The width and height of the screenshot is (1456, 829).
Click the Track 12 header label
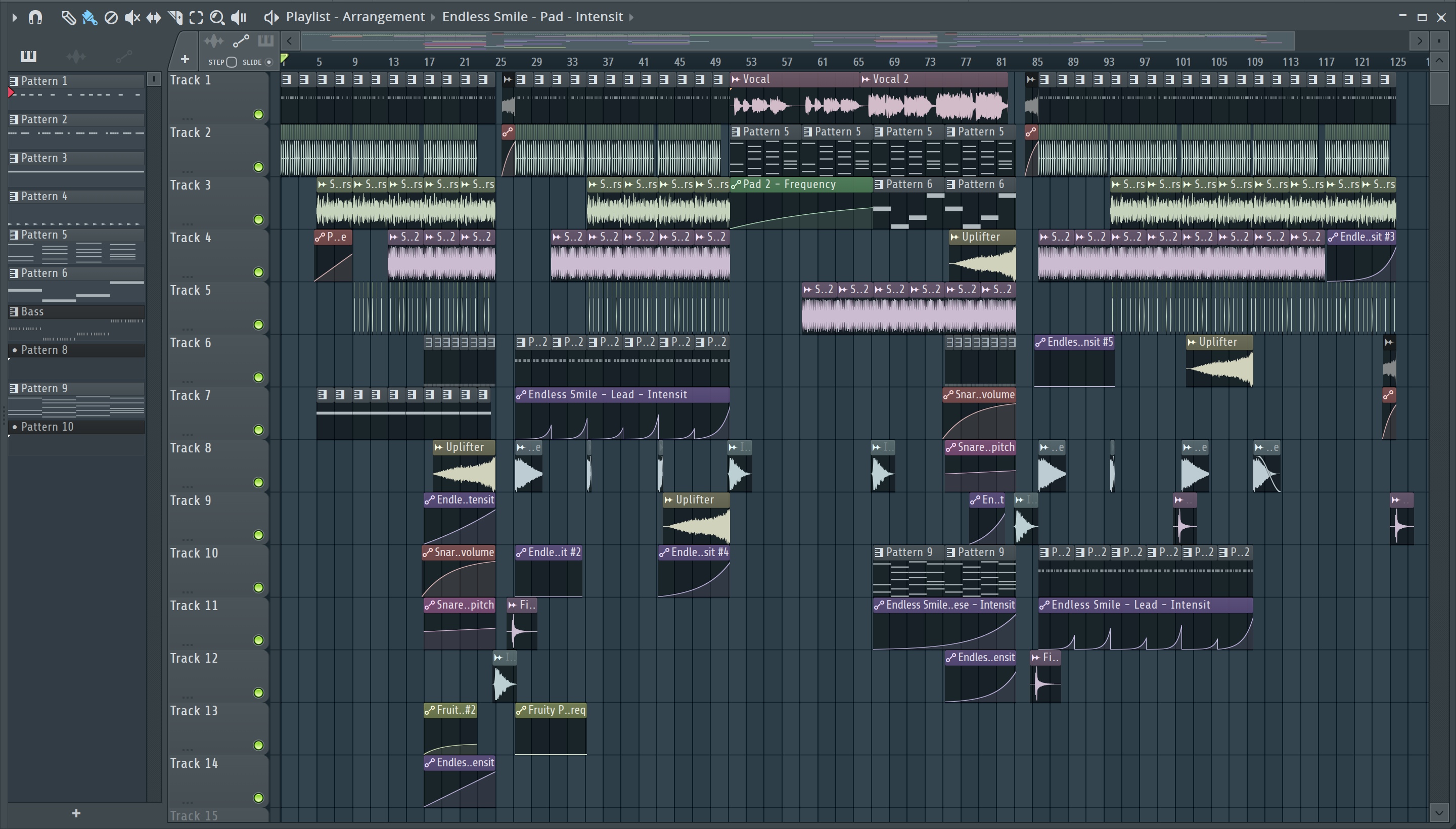tap(194, 658)
